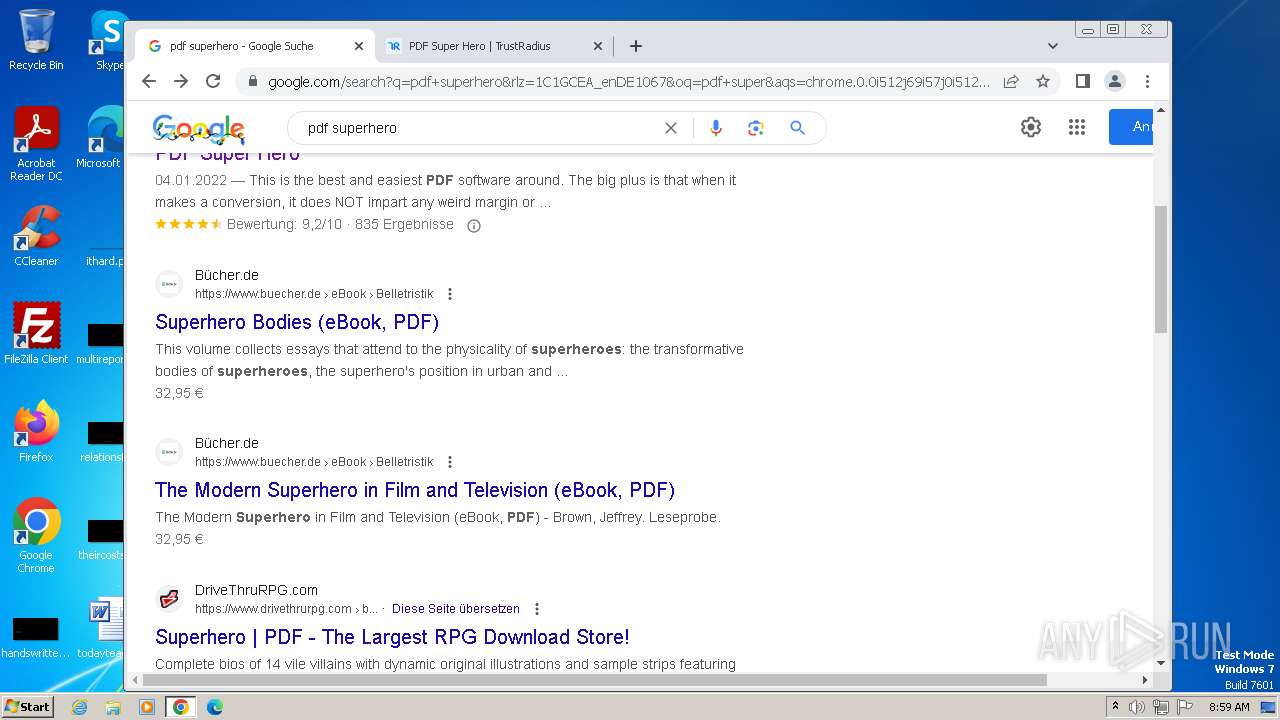
Task: Open options for Modern Superhero Bücher.de result
Action: pyautogui.click(x=450, y=462)
